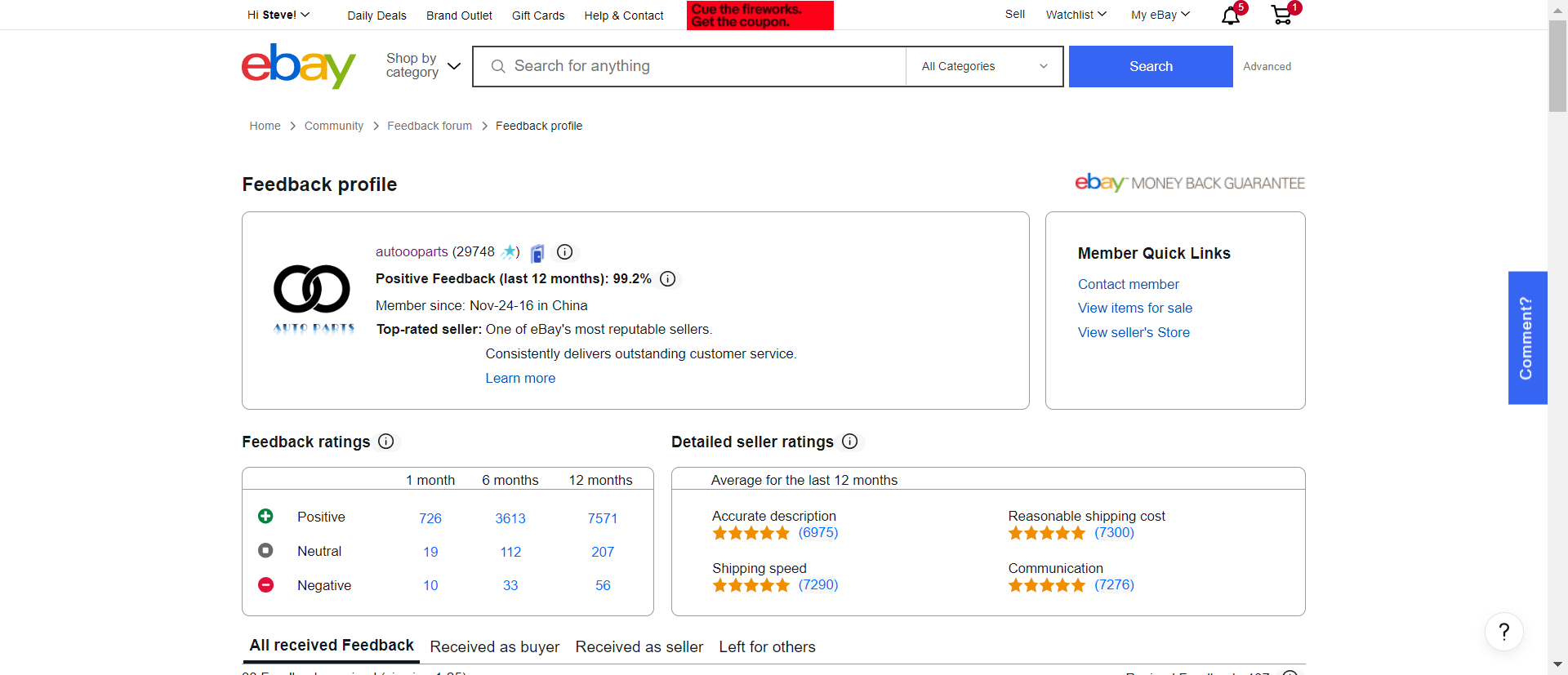1568x675 pixels.
Task: Open the round question mark help icon
Action: 1503,631
